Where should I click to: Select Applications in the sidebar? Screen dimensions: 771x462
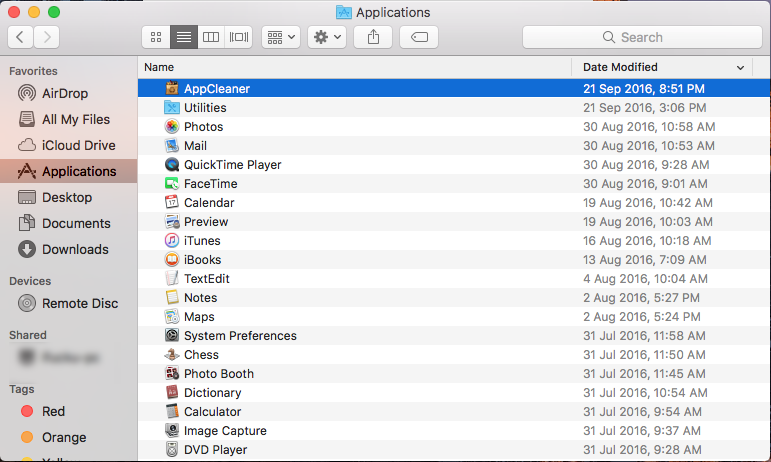pyautogui.click(x=68, y=171)
